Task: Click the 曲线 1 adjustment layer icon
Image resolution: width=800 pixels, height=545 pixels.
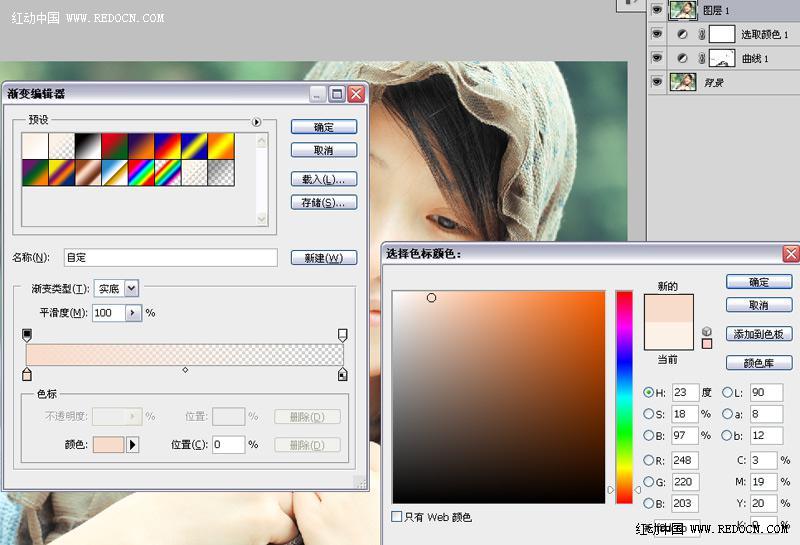Action: (682, 58)
